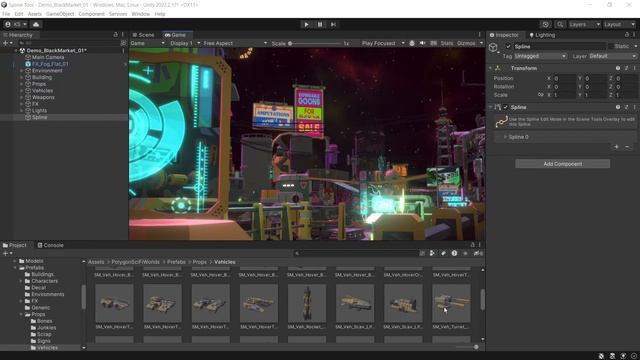This screenshot has width=640, height=360.
Task: Open the Layer Default dropdown
Action: point(612,56)
